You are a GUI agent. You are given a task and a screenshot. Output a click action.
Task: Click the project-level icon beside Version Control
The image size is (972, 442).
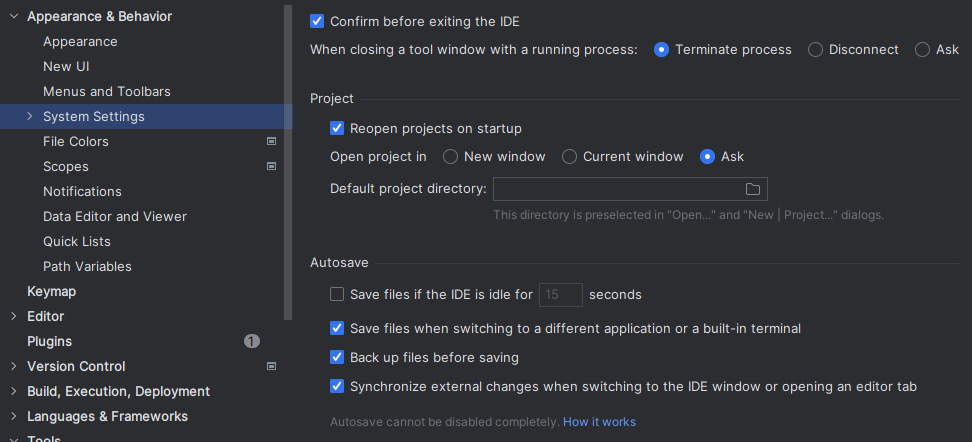click(271, 366)
